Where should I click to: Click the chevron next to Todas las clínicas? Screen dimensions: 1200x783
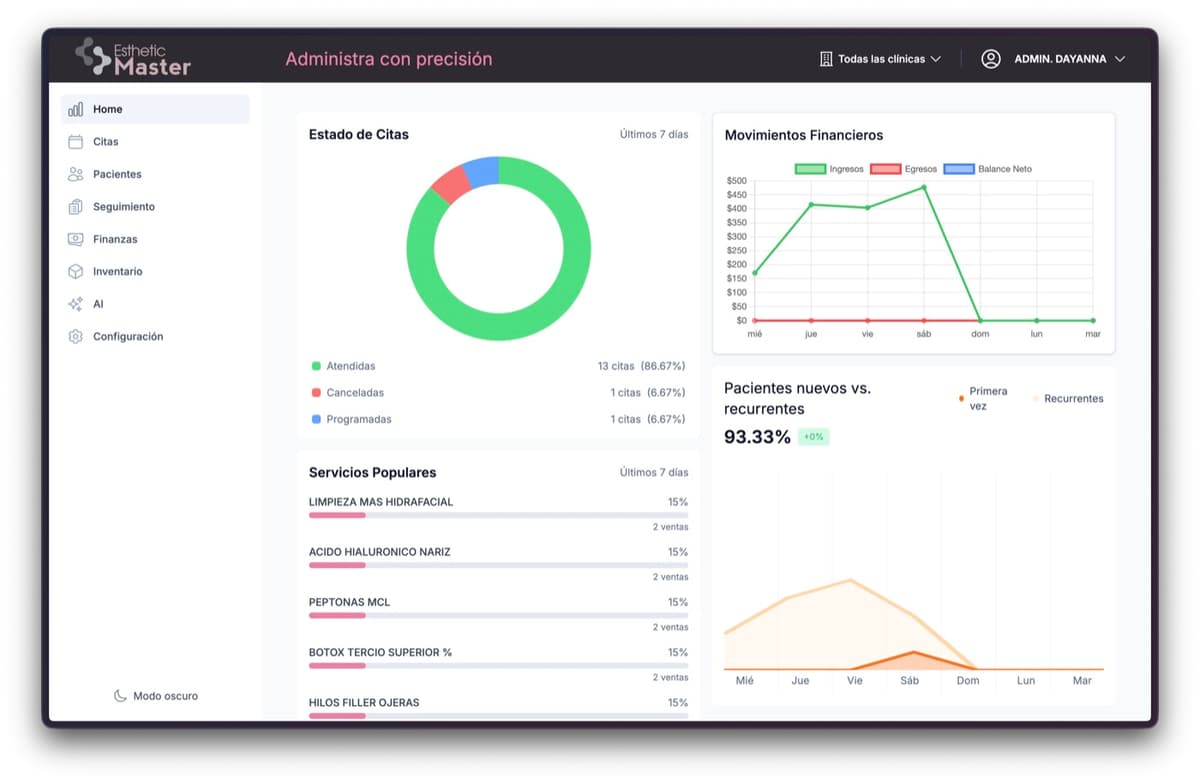(x=936, y=59)
